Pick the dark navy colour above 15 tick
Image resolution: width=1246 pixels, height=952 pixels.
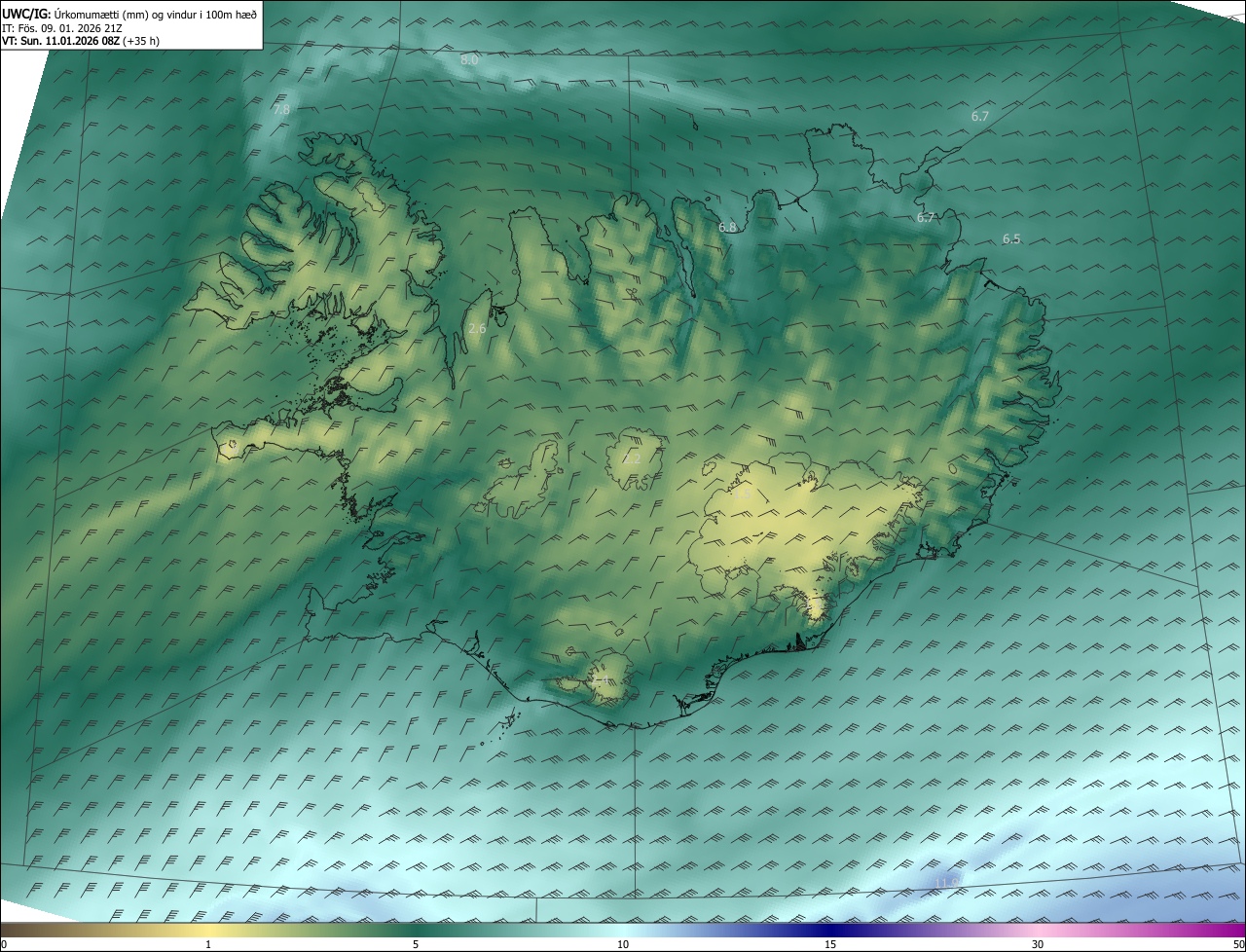point(830,930)
